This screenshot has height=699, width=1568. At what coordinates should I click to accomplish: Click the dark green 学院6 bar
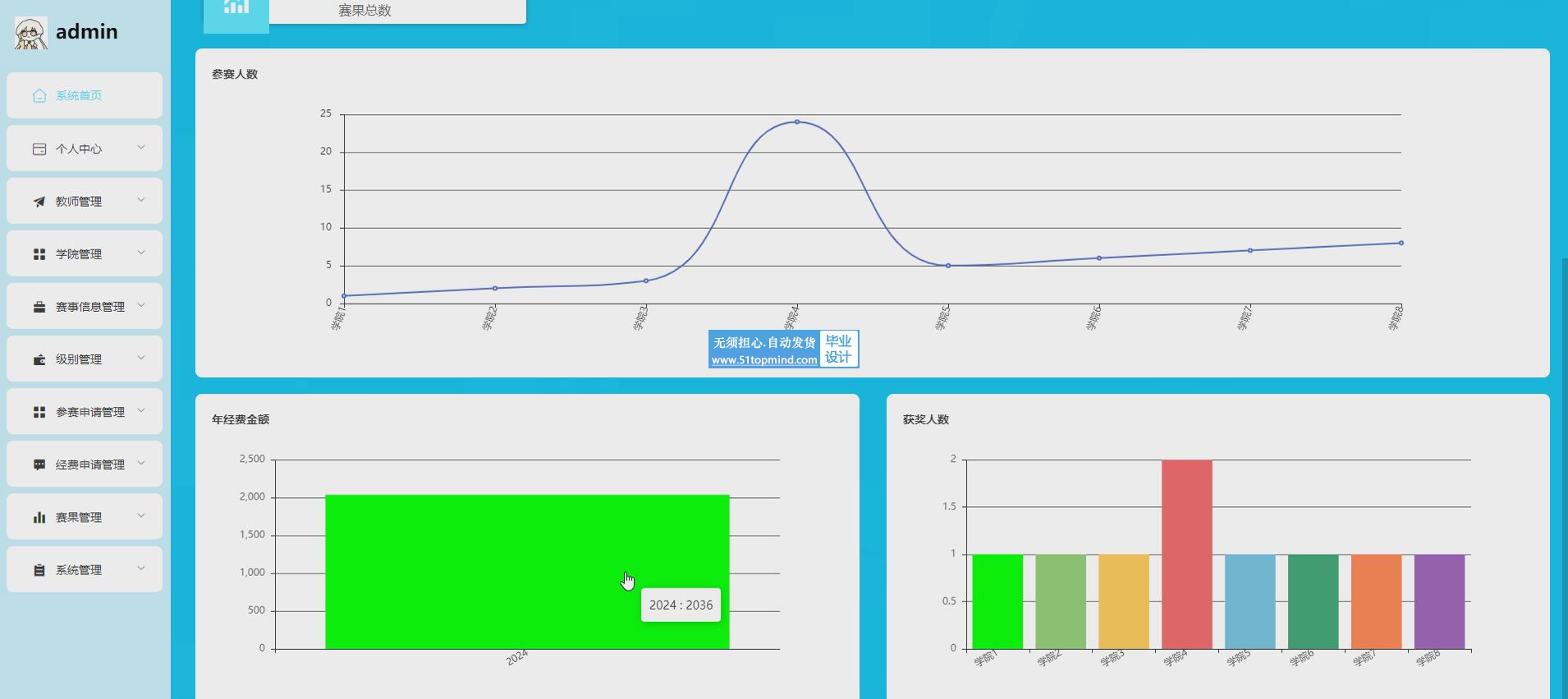click(1314, 601)
